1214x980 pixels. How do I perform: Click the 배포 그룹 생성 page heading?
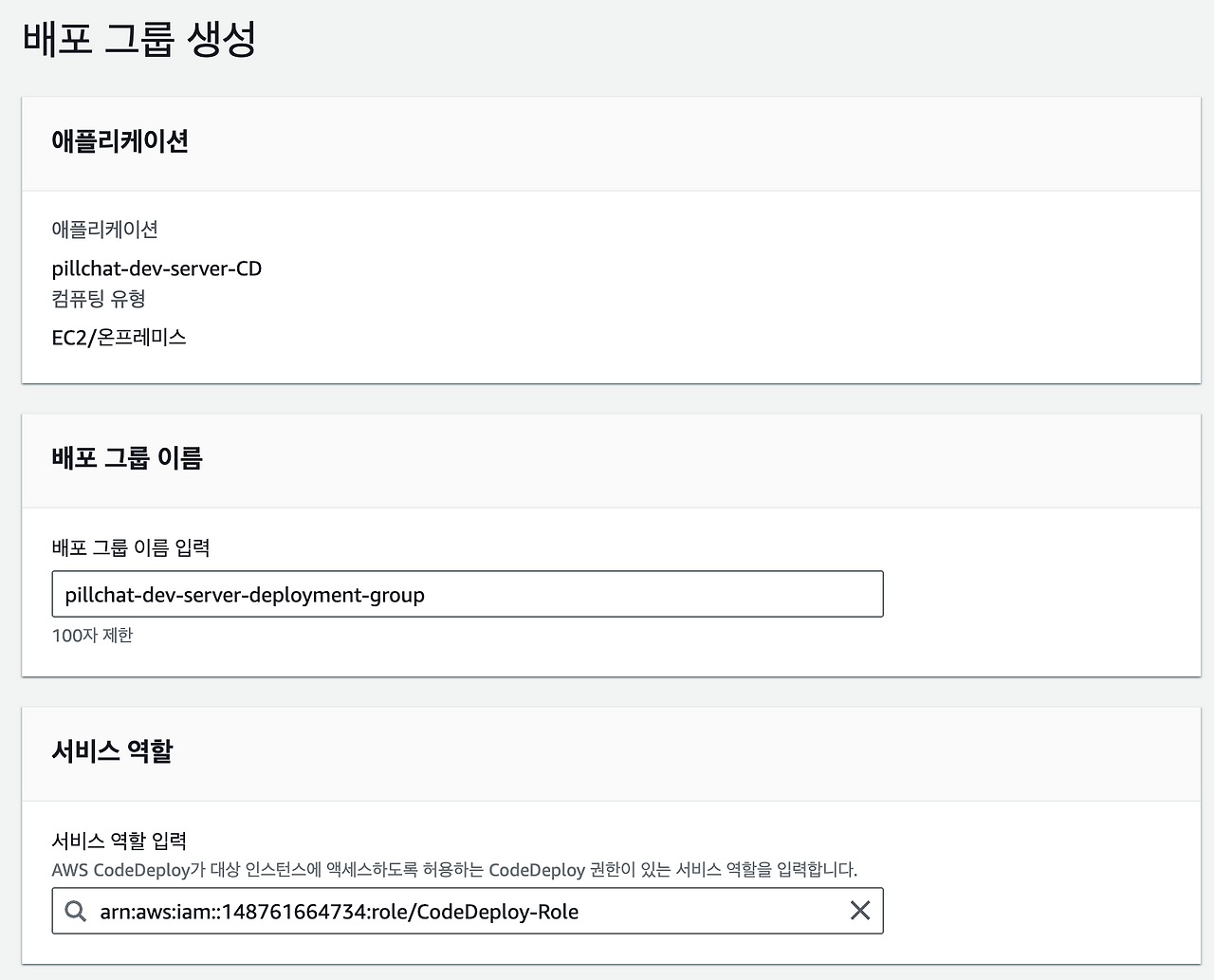coord(139,39)
